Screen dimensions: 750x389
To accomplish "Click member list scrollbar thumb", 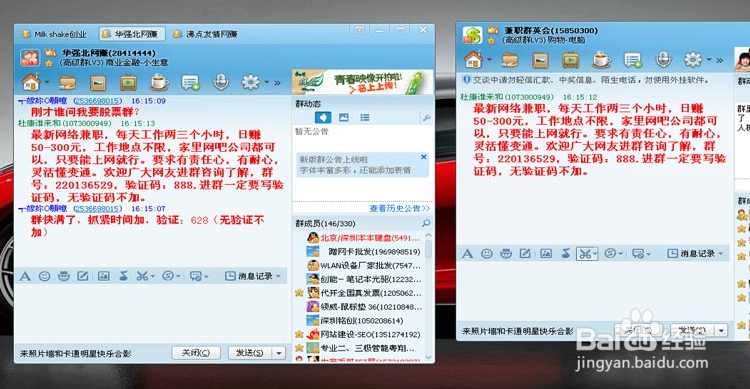I will click(428, 248).
